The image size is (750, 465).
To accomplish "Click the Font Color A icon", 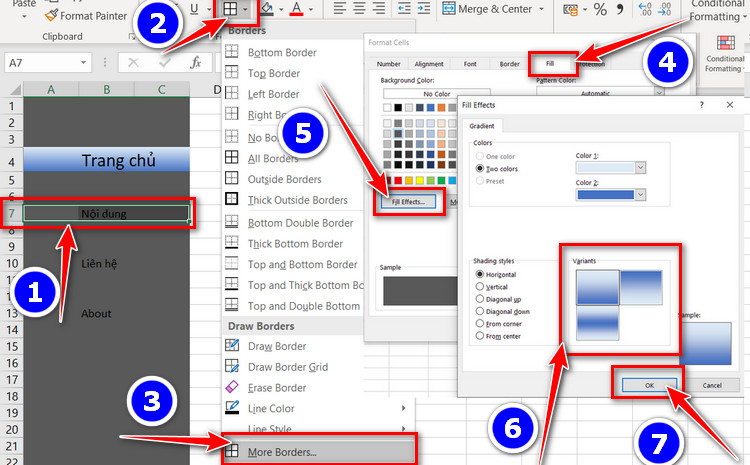I will click(297, 9).
